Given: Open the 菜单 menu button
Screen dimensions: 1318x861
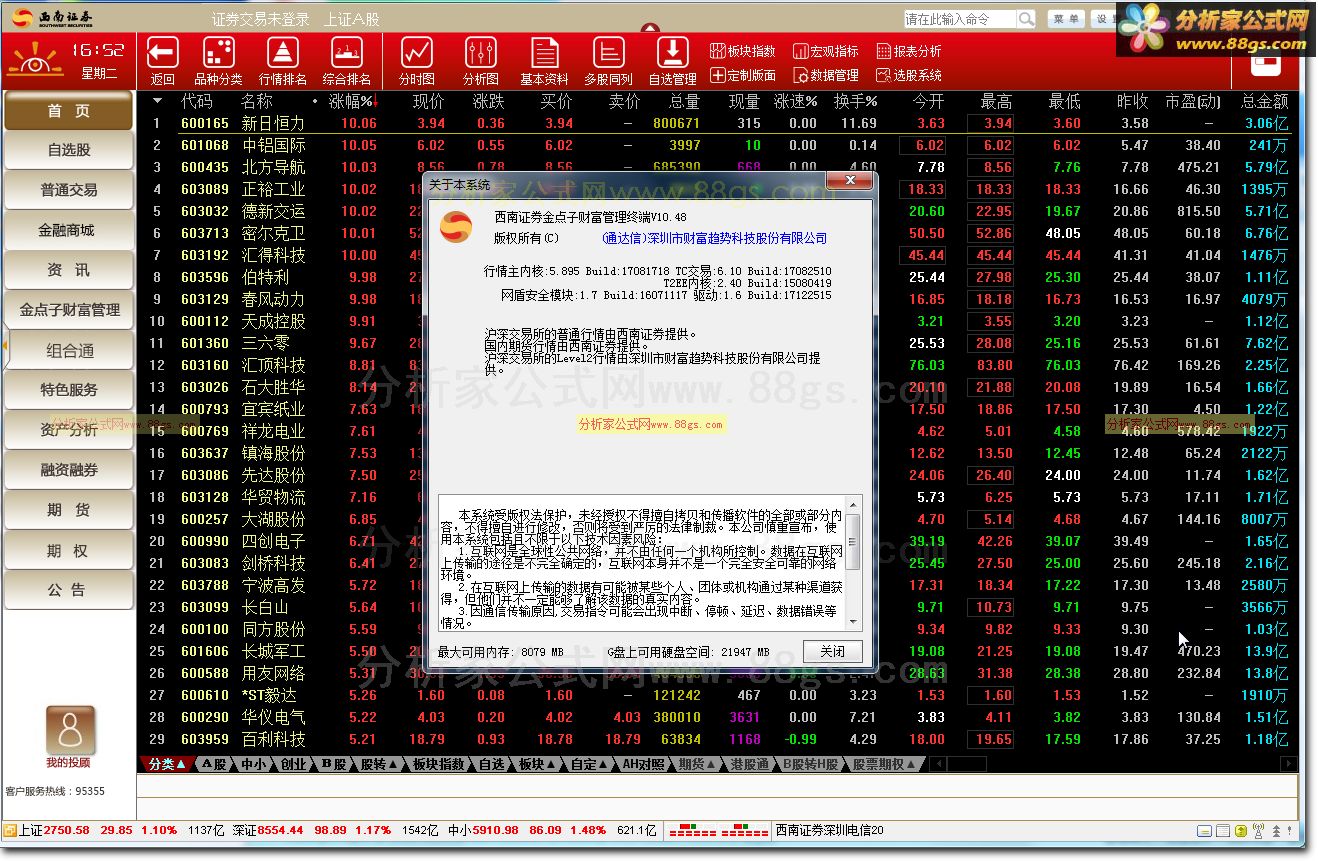Looking at the screenshot, I should pyautogui.click(x=1065, y=19).
